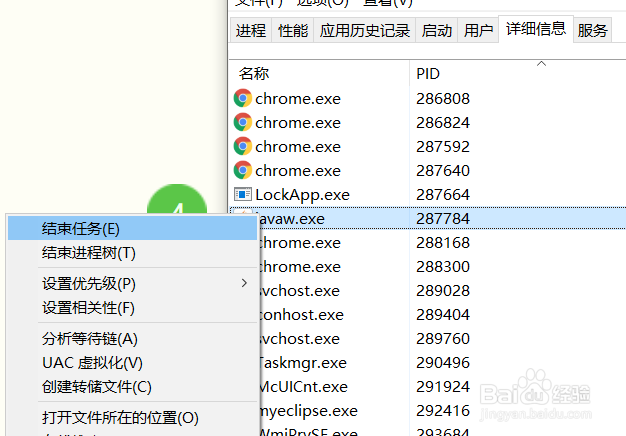Screen dimensions: 626x436
Task: Select 分析等待链(A) menu entry
Action: point(132,339)
